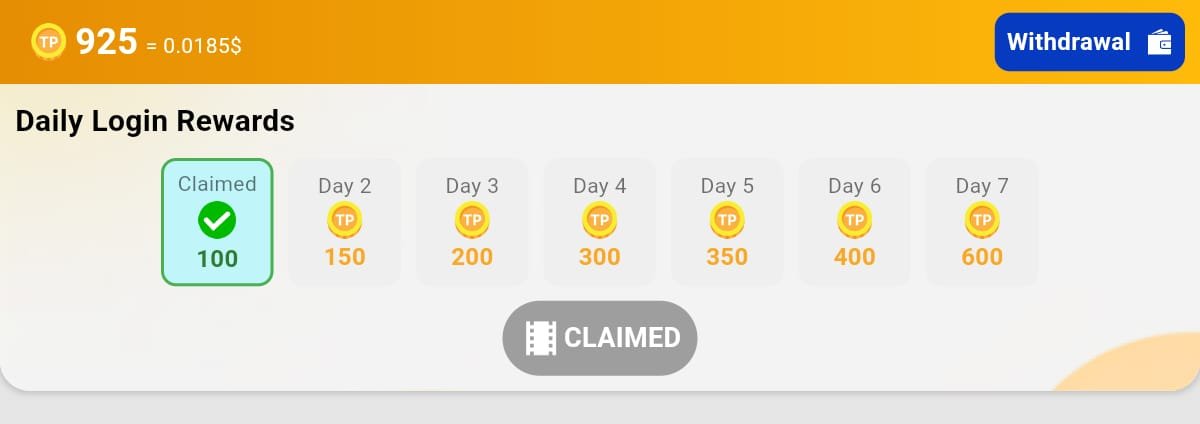
Task: Open the Withdrawal page
Action: coord(1090,42)
